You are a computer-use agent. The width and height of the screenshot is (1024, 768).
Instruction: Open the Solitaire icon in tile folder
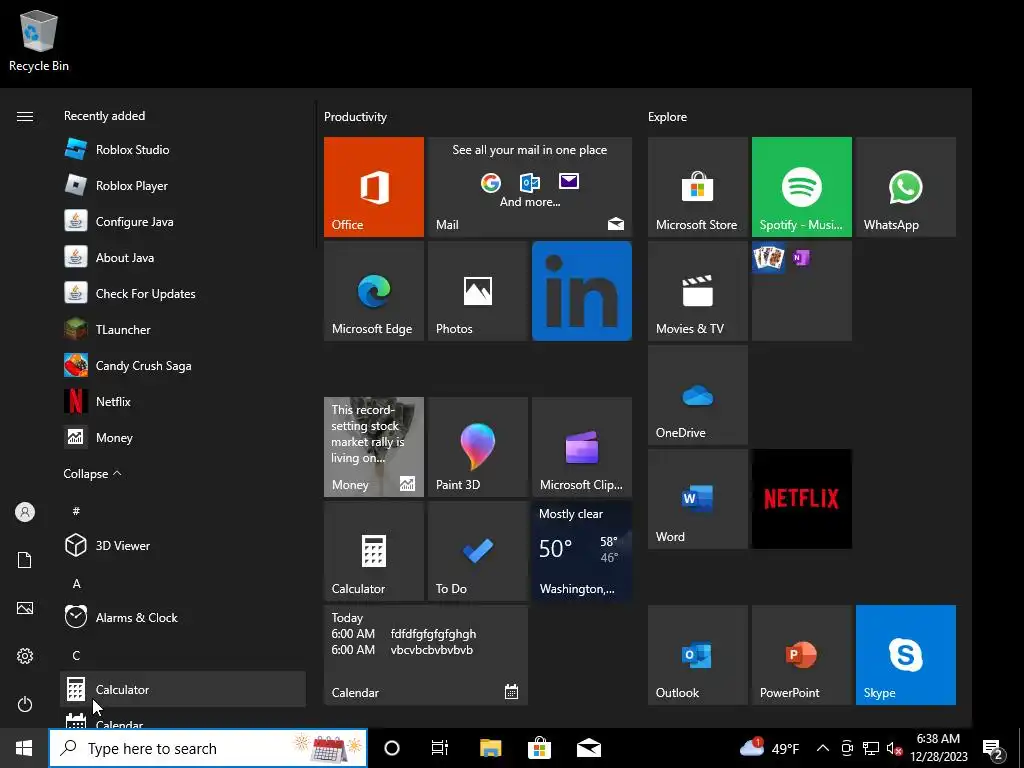pyautogui.click(x=769, y=257)
